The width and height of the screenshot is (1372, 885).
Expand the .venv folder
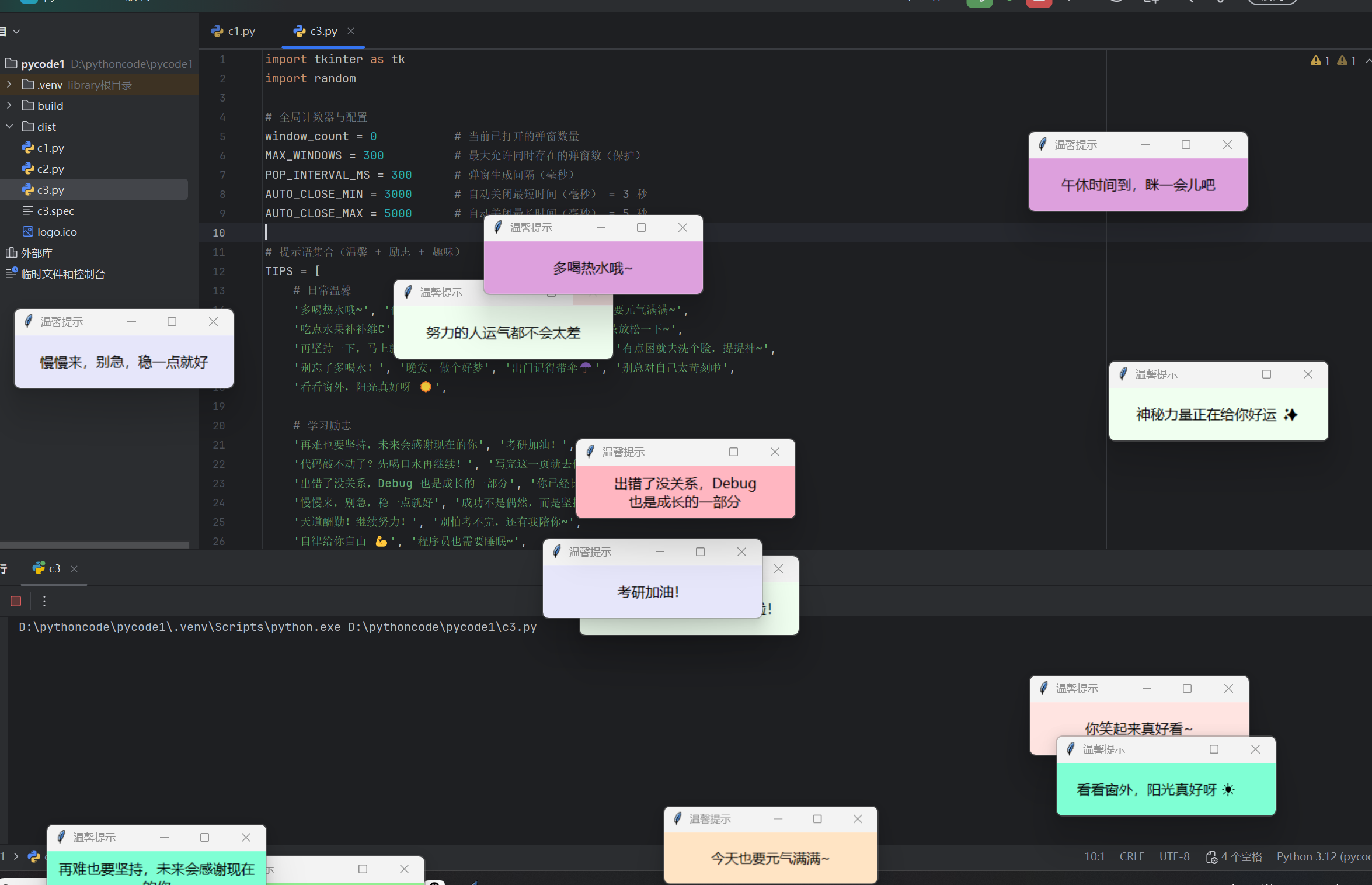pos(9,85)
